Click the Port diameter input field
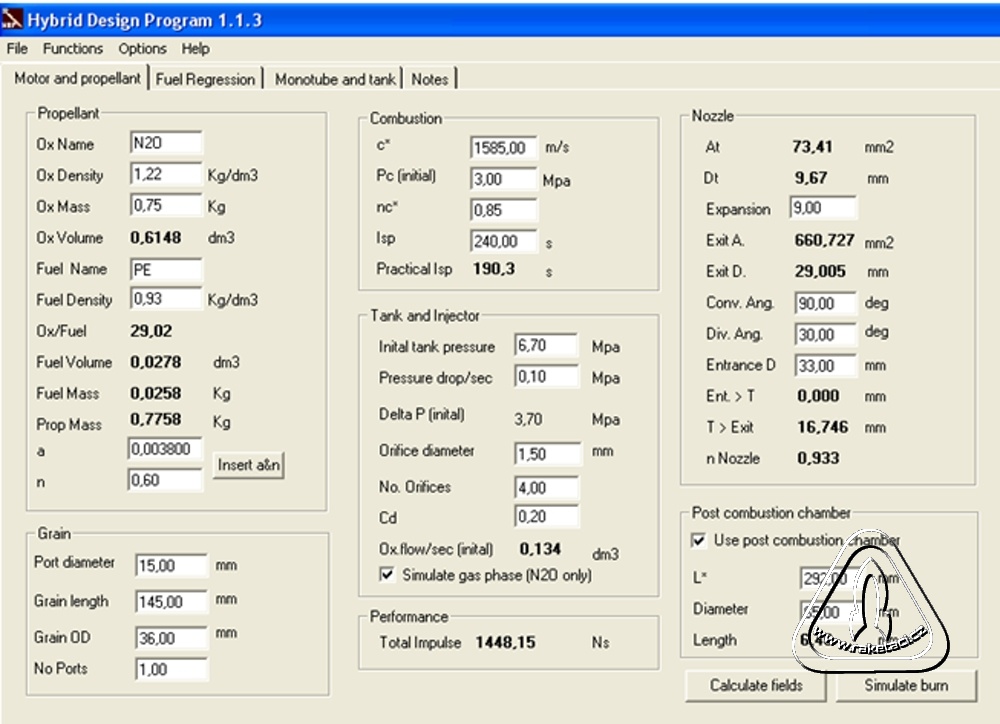The height and width of the screenshot is (724, 1000). [x=171, y=566]
